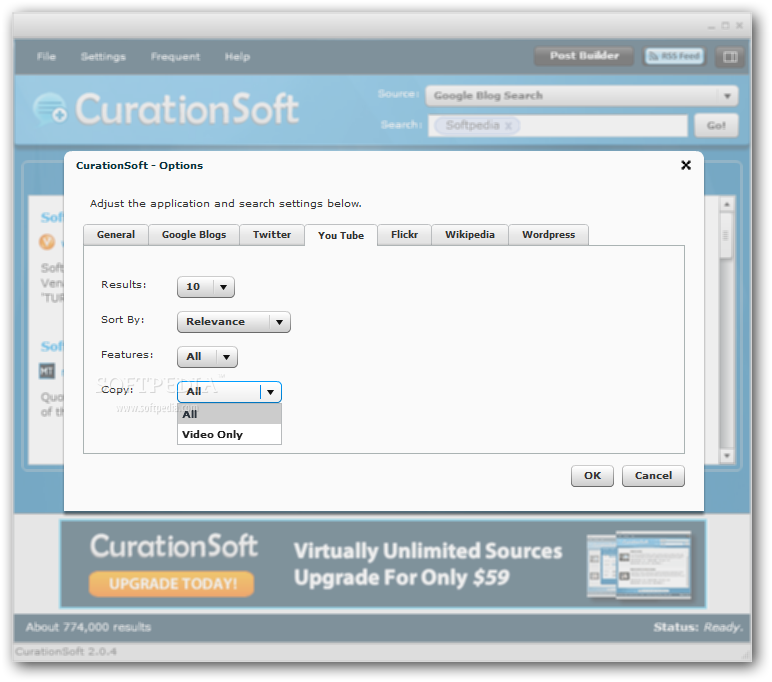Choose Video Only in Copy list
Screen dimensions: 772x682
(x=229, y=434)
